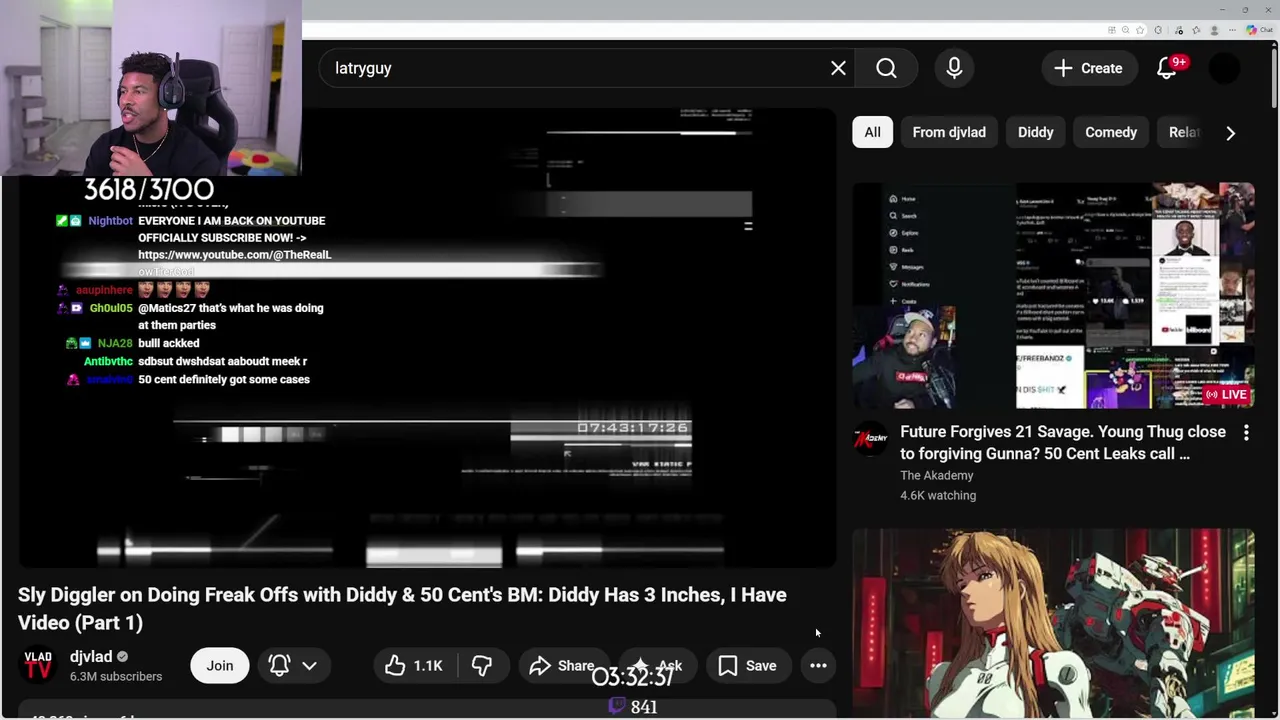
Task: Add page to favorites with star icon
Action: [x=1140, y=30]
